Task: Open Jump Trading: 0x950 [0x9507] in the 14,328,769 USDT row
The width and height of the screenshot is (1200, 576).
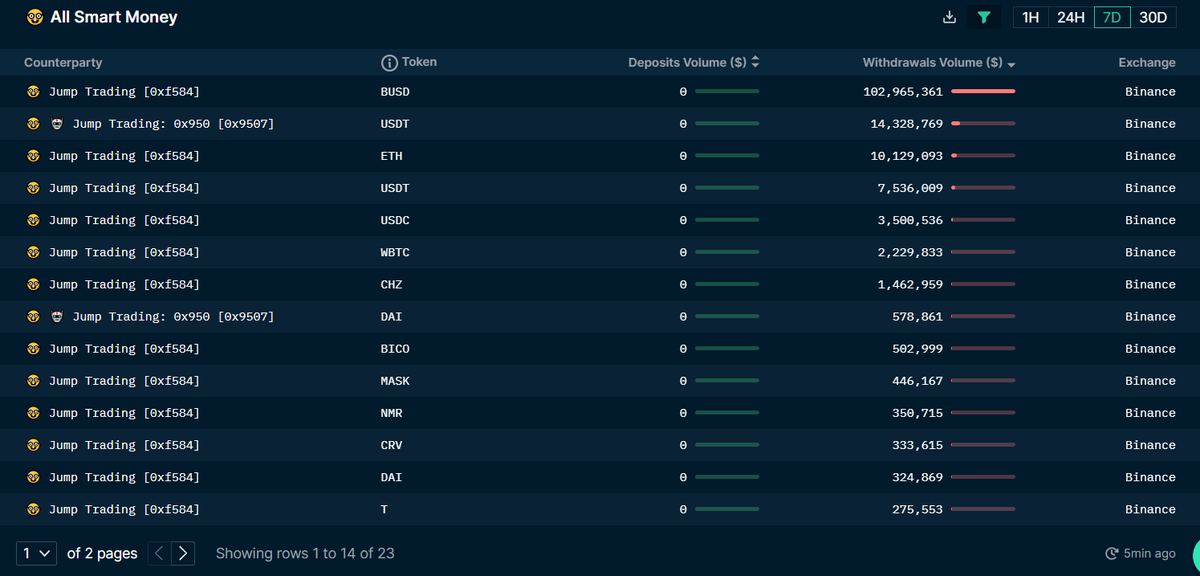Action: (x=173, y=124)
